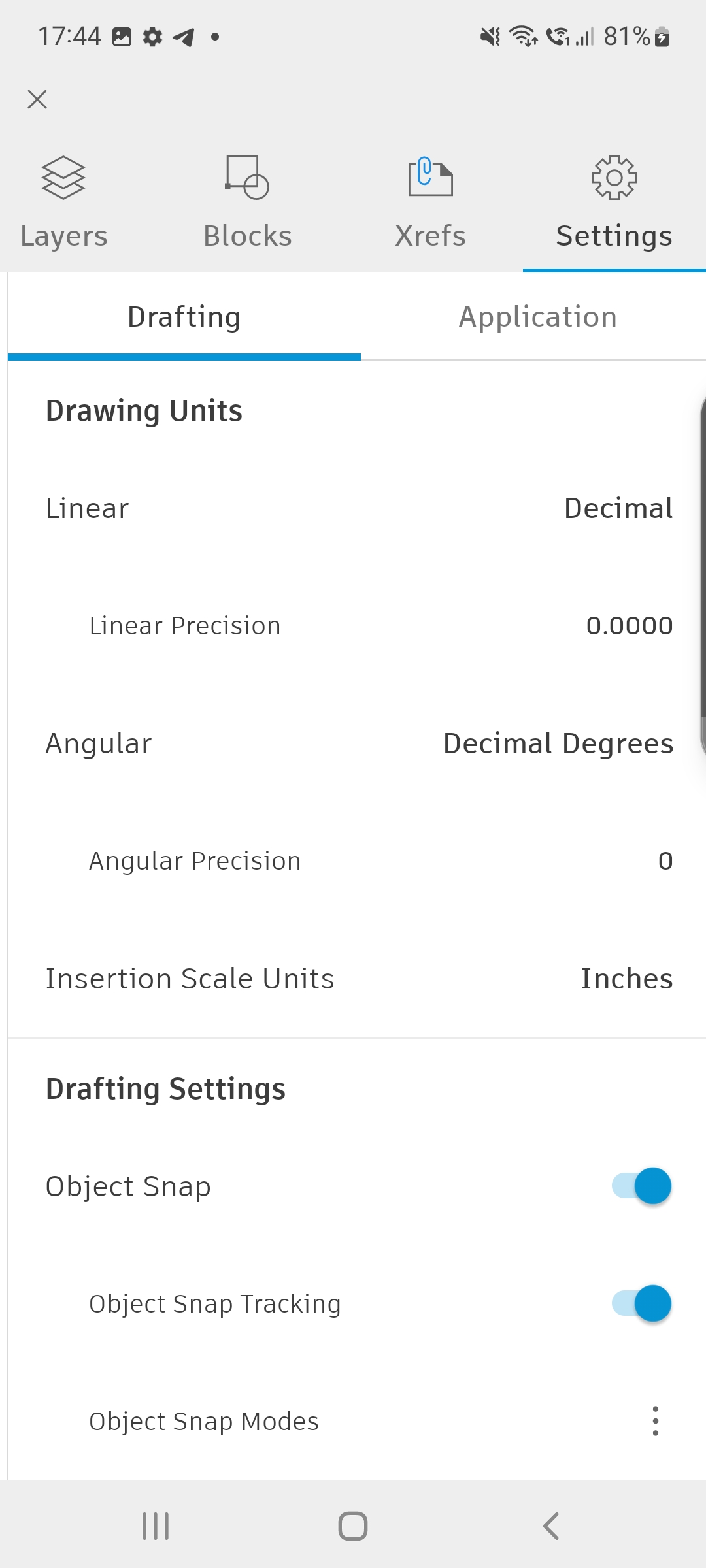
Task: Tap Android home navigation button
Action: pos(353,1526)
